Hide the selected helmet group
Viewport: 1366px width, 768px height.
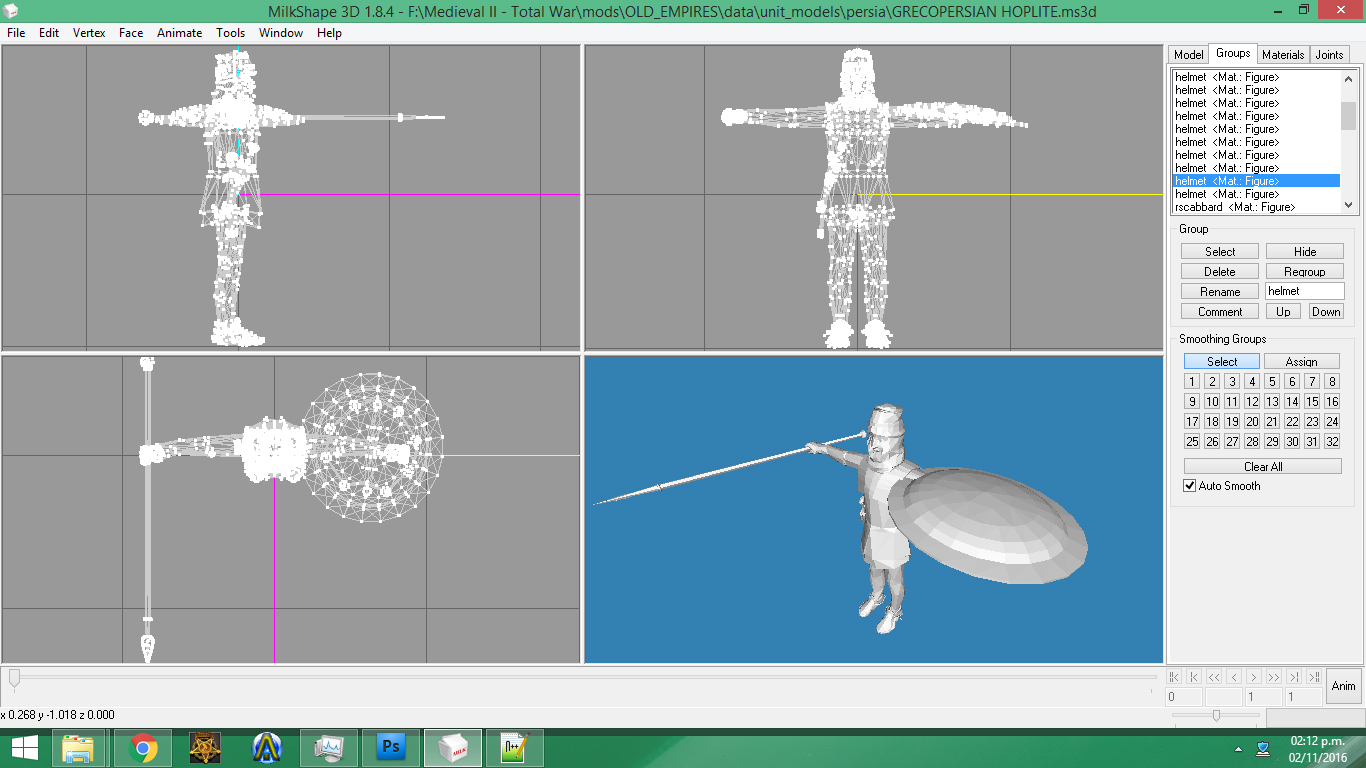pyautogui.click(x=1305, y=252)
